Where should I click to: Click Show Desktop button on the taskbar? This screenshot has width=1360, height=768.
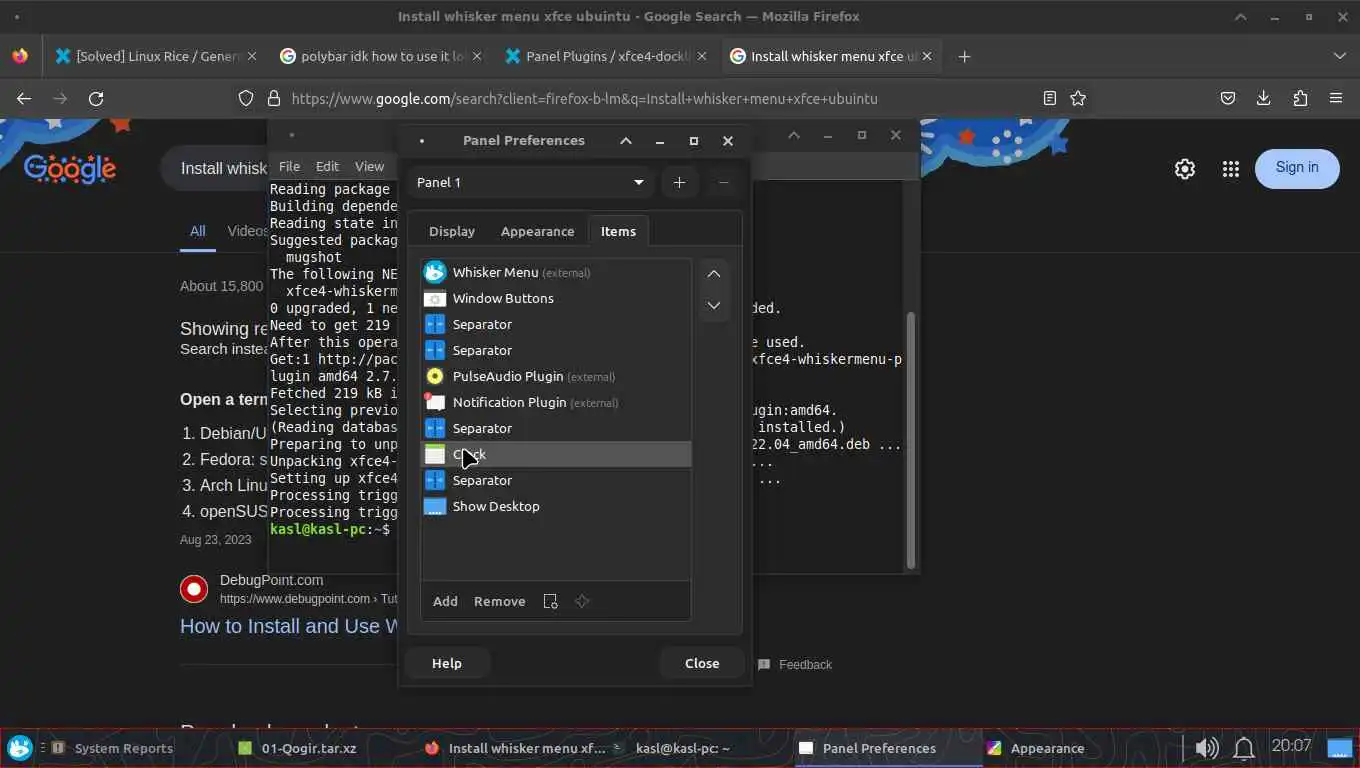click(1339, 747)
